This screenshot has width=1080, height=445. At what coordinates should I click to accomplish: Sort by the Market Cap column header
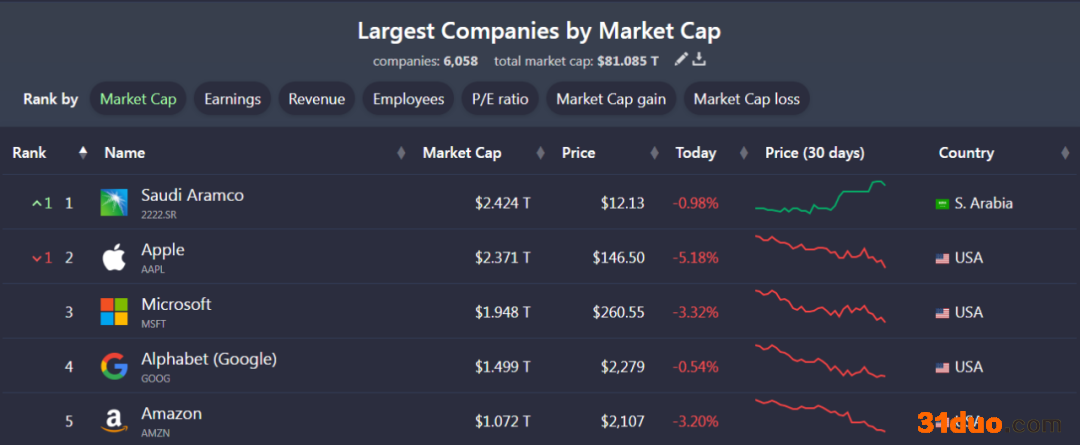tap(462, 153)
